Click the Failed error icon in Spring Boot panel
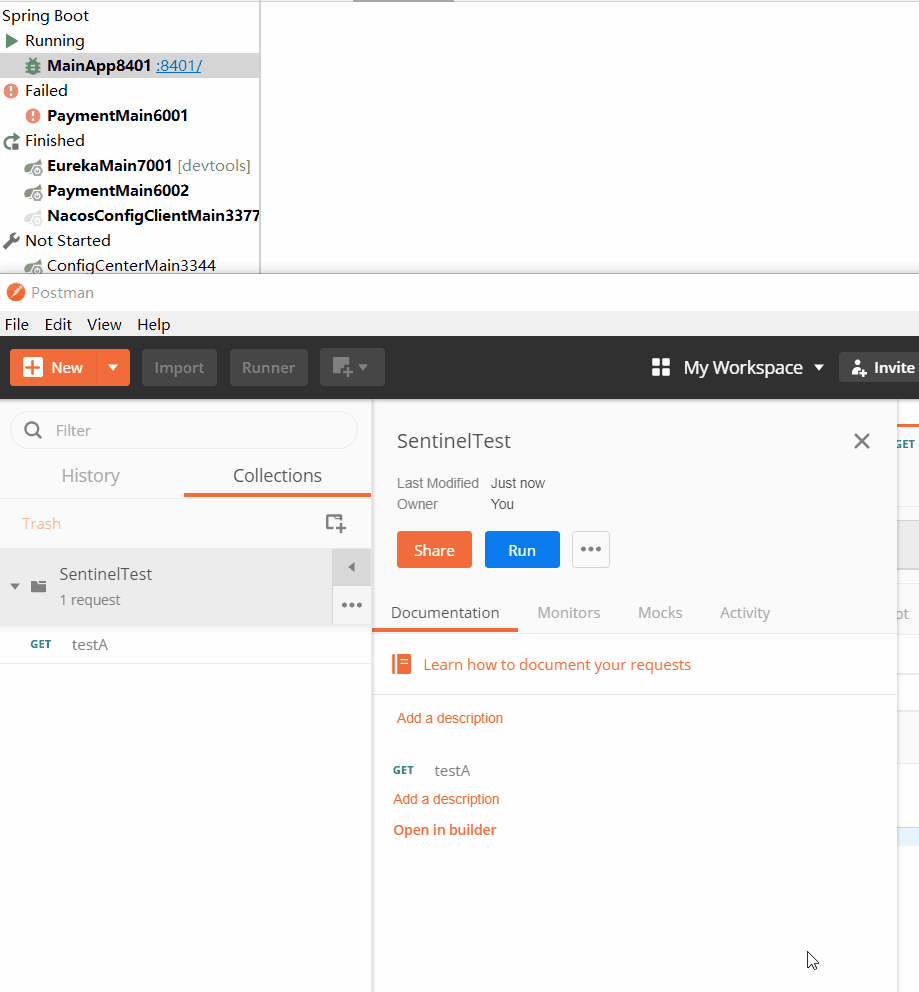Screen dimensions: 919x992 click(x=11, y=91)
